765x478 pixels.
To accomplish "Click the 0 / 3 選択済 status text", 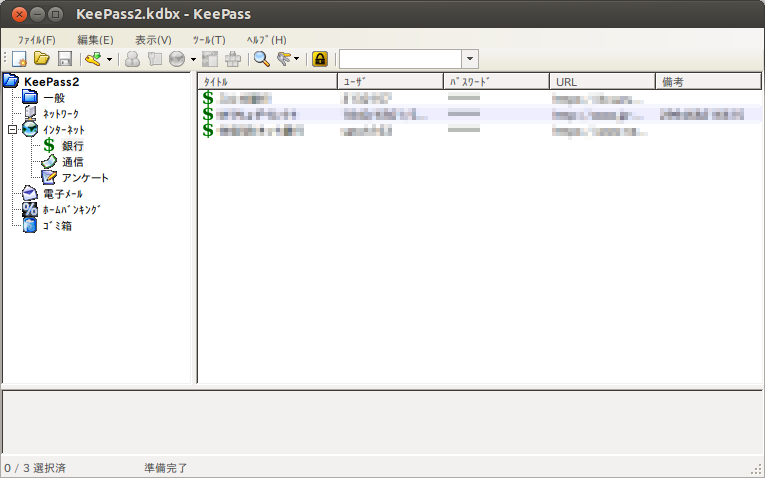I will (35, 468).
